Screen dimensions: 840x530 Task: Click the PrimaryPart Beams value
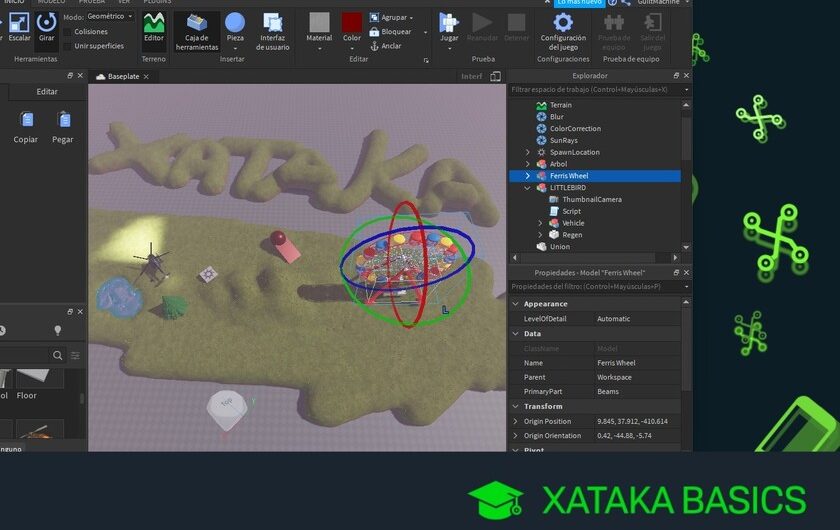[636, 391]
